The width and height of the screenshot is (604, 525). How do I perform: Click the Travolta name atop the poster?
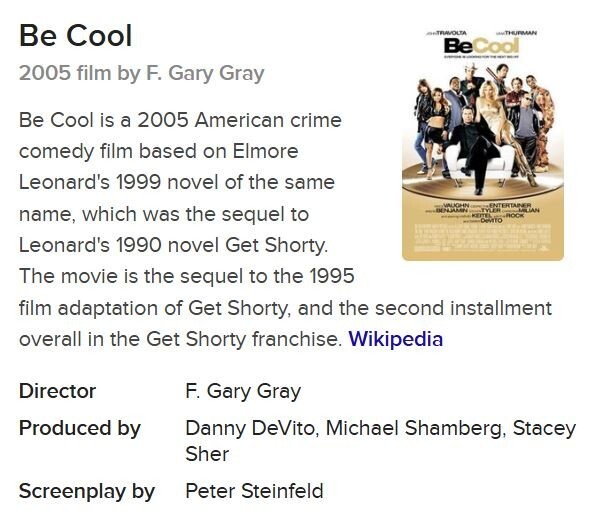click(447, 33)
